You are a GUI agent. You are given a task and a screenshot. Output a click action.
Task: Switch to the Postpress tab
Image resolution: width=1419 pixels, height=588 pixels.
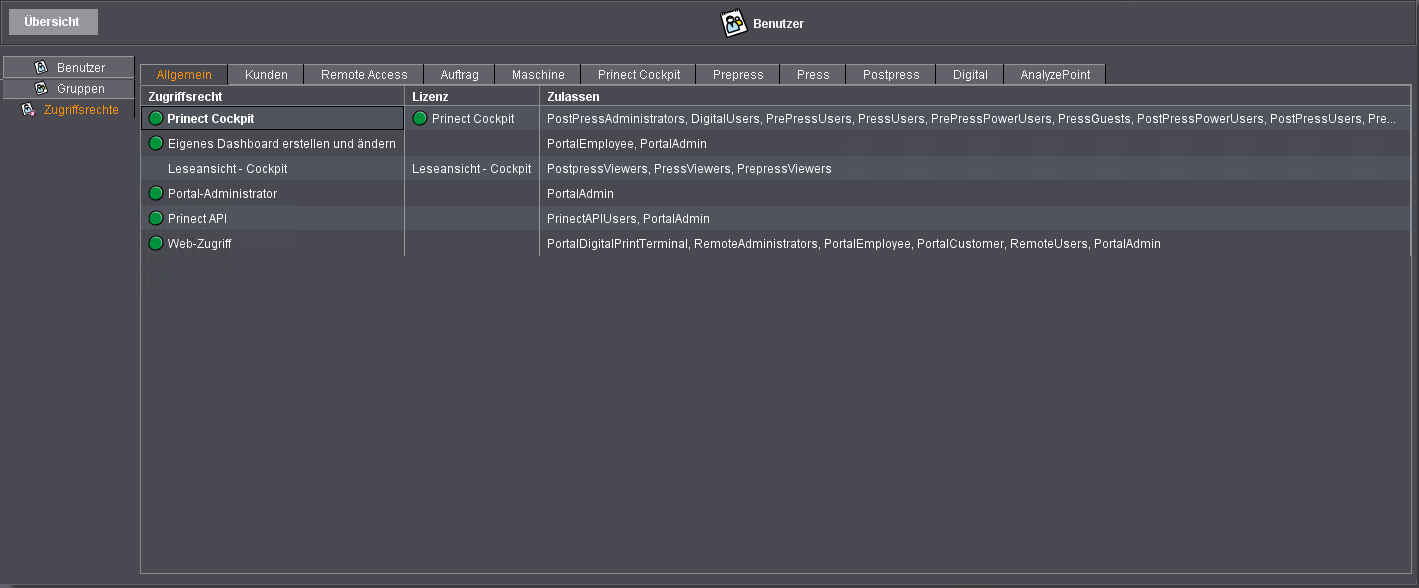tap(889, 73)
